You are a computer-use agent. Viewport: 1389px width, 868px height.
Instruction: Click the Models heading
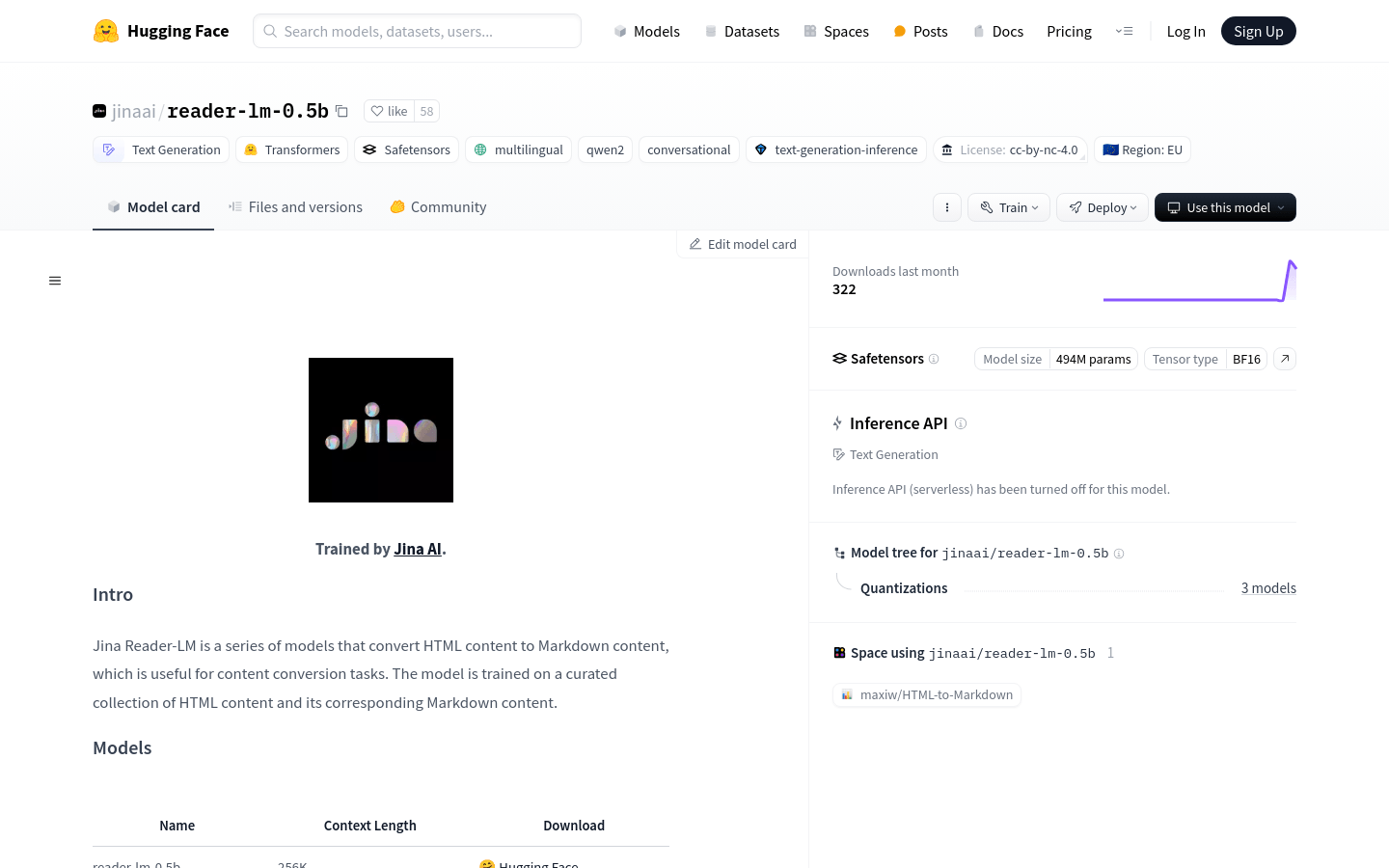coord(123,747)
